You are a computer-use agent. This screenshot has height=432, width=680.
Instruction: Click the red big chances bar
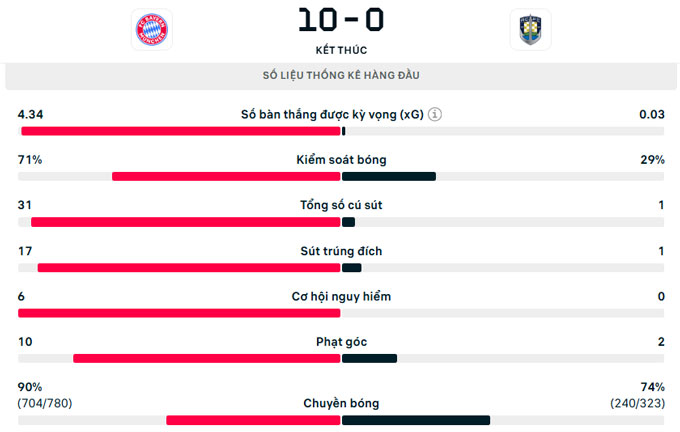click(179, 313)
